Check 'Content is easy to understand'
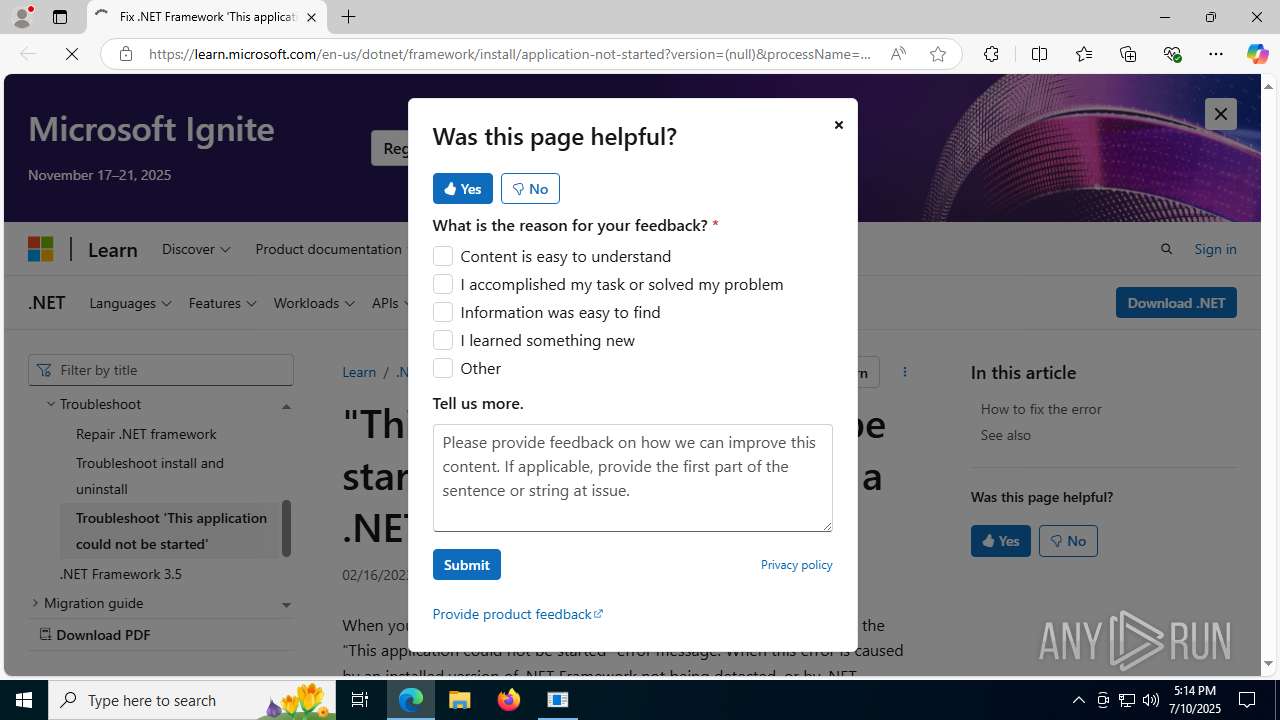Screen dimensions: 1280x720 tap(443, 256)
